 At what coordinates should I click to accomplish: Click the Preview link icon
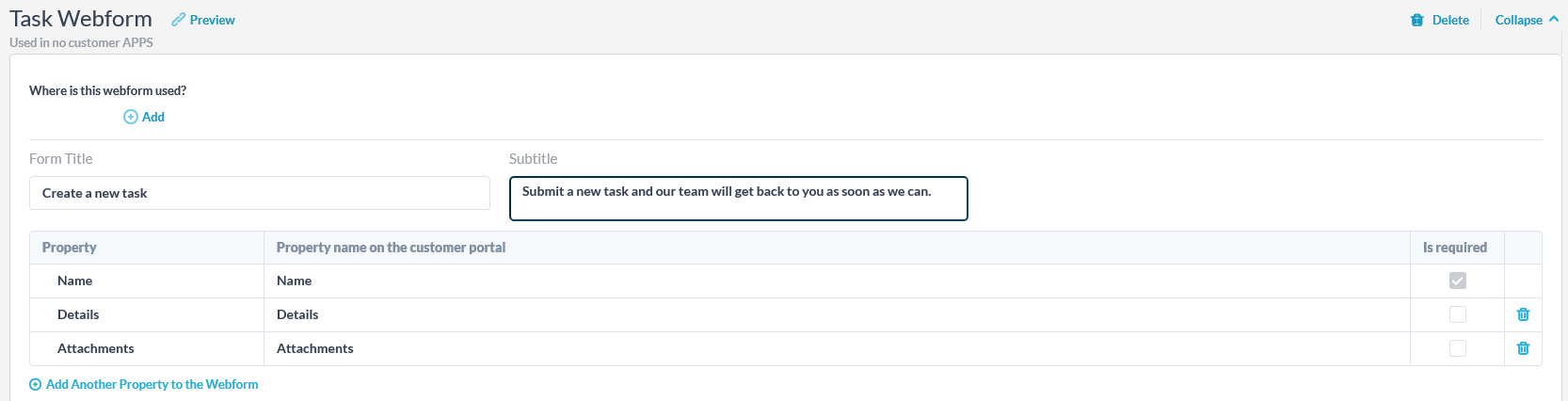tap(178, 20)
